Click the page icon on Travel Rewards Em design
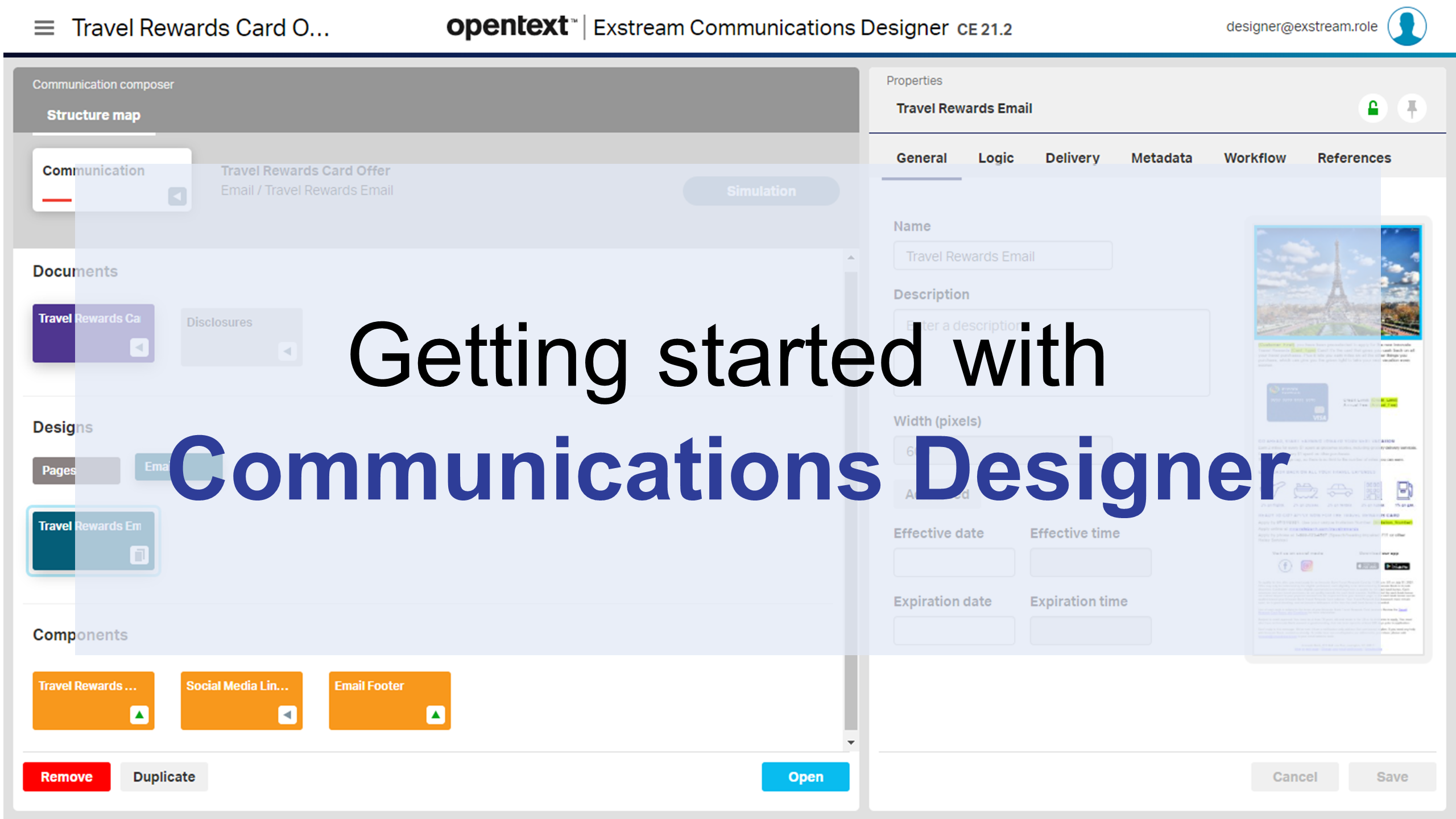This screenshot has width=1456, height=819. click(139, 555)
